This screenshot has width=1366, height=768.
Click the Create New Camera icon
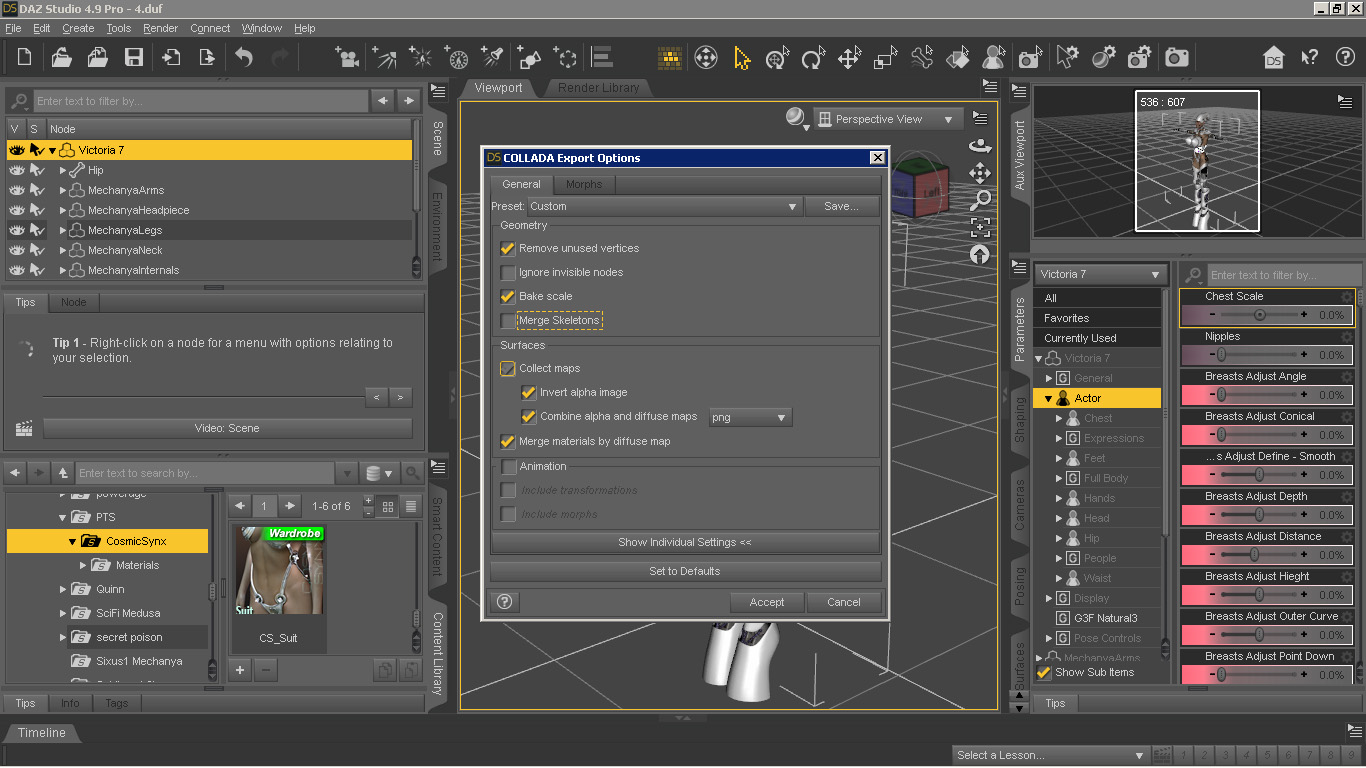pyautogui.click(x=347, y=58)
